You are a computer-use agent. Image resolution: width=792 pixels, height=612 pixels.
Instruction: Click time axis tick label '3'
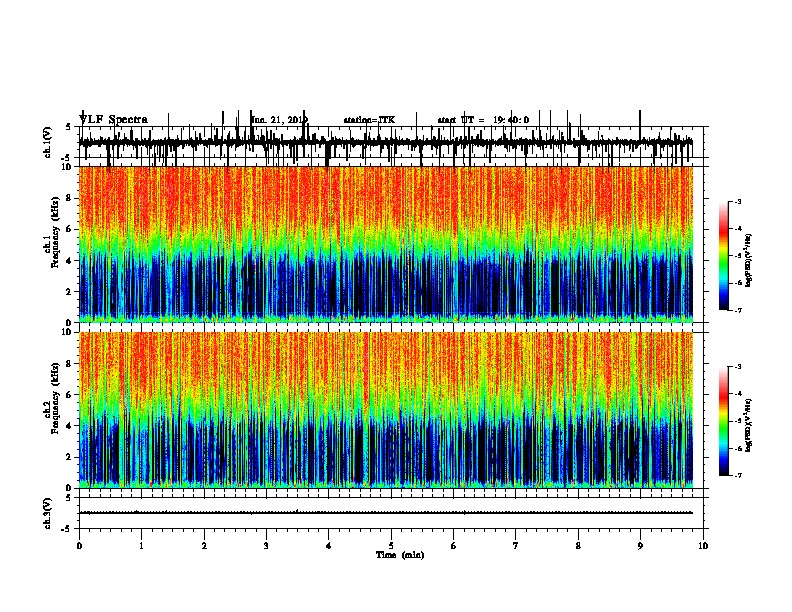coord(266,546)
